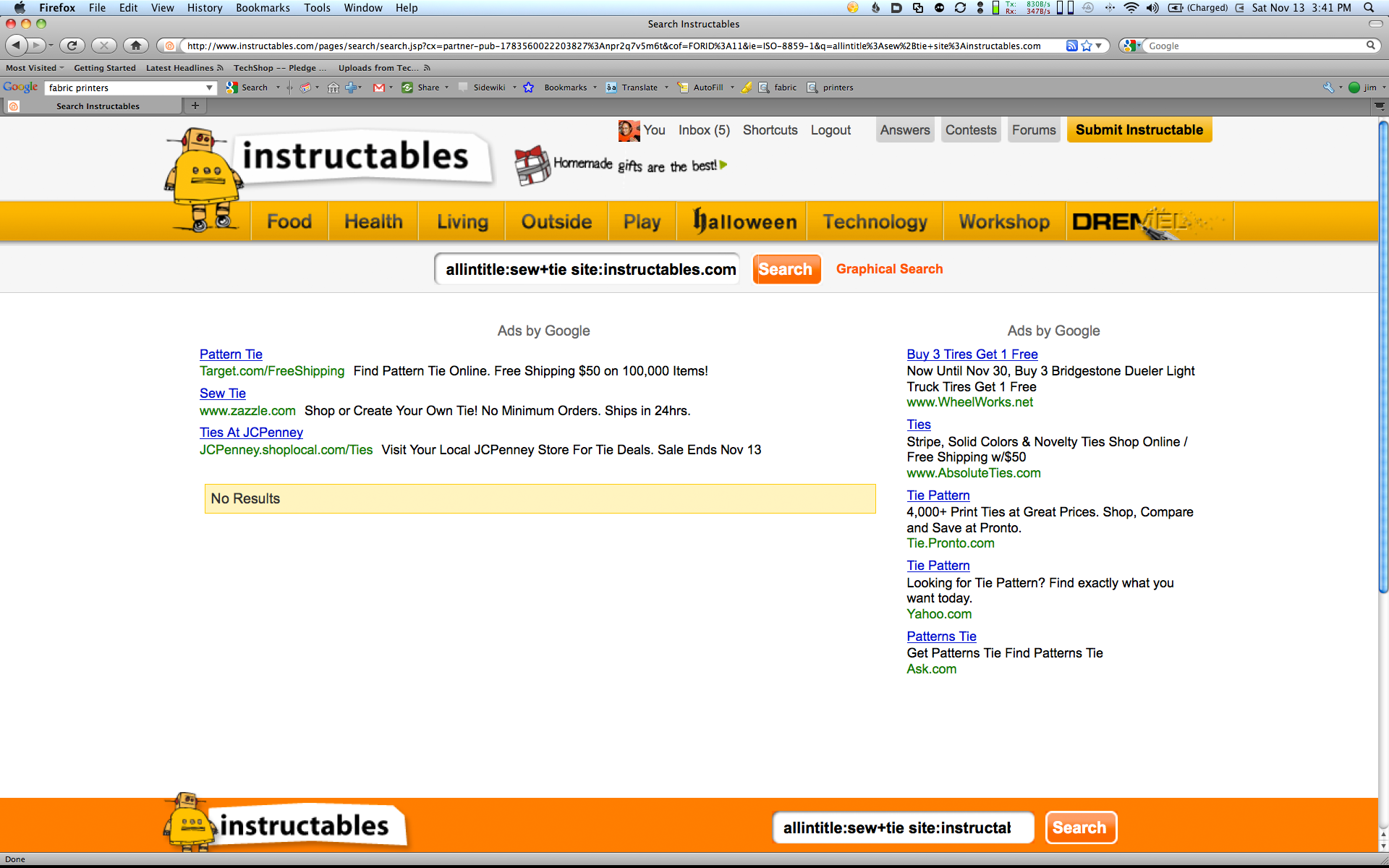Click the Graphical Search link
Screen dimensions: 1389x868
click(889, 269)
